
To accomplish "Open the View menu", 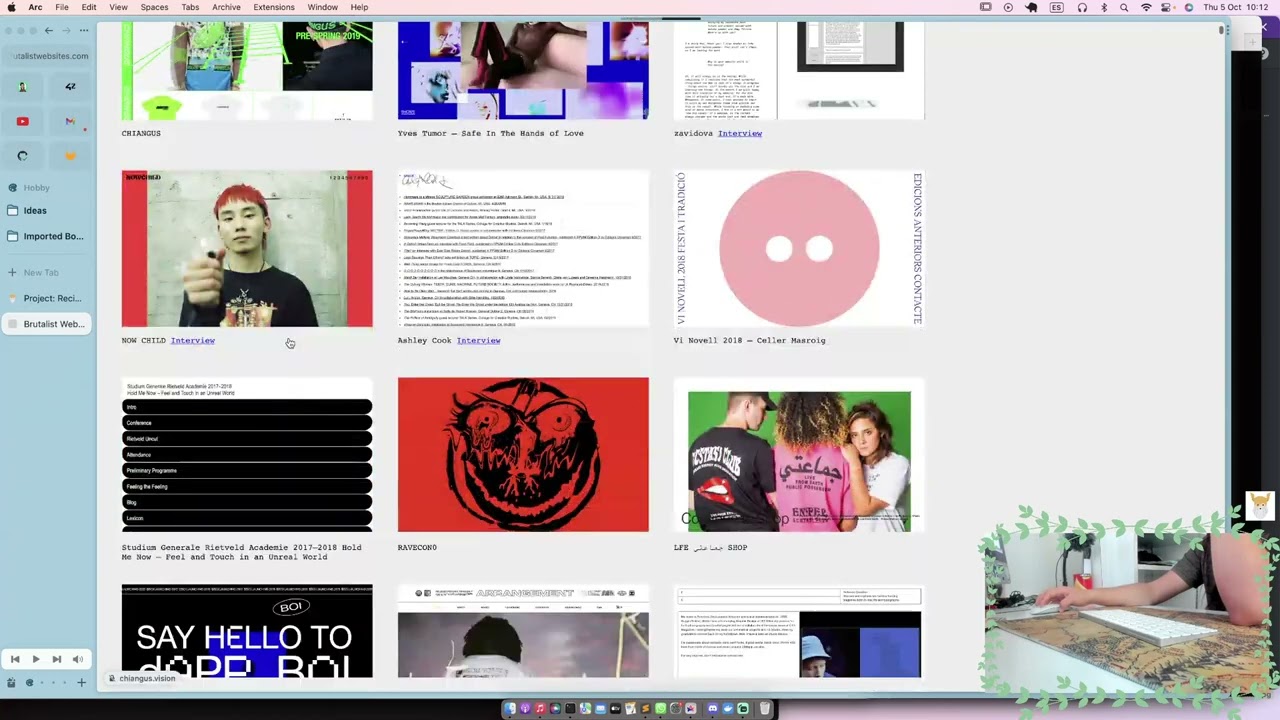I will coord(118,7).
